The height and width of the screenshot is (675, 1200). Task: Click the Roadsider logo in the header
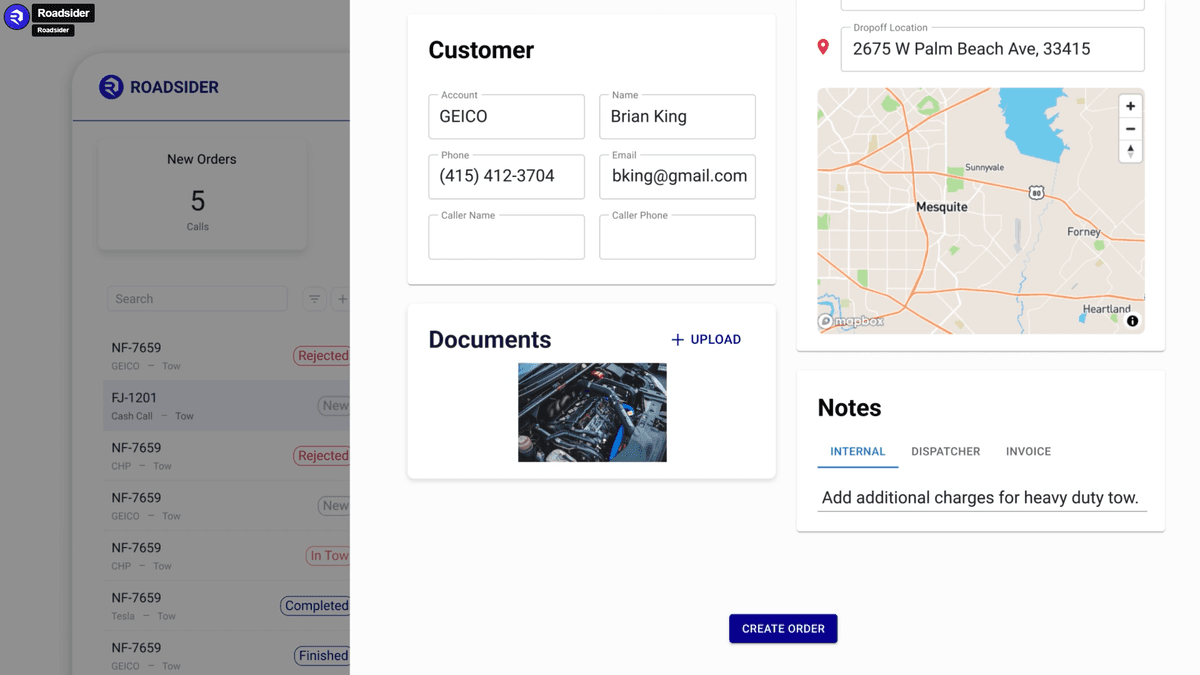click(159, 87)
